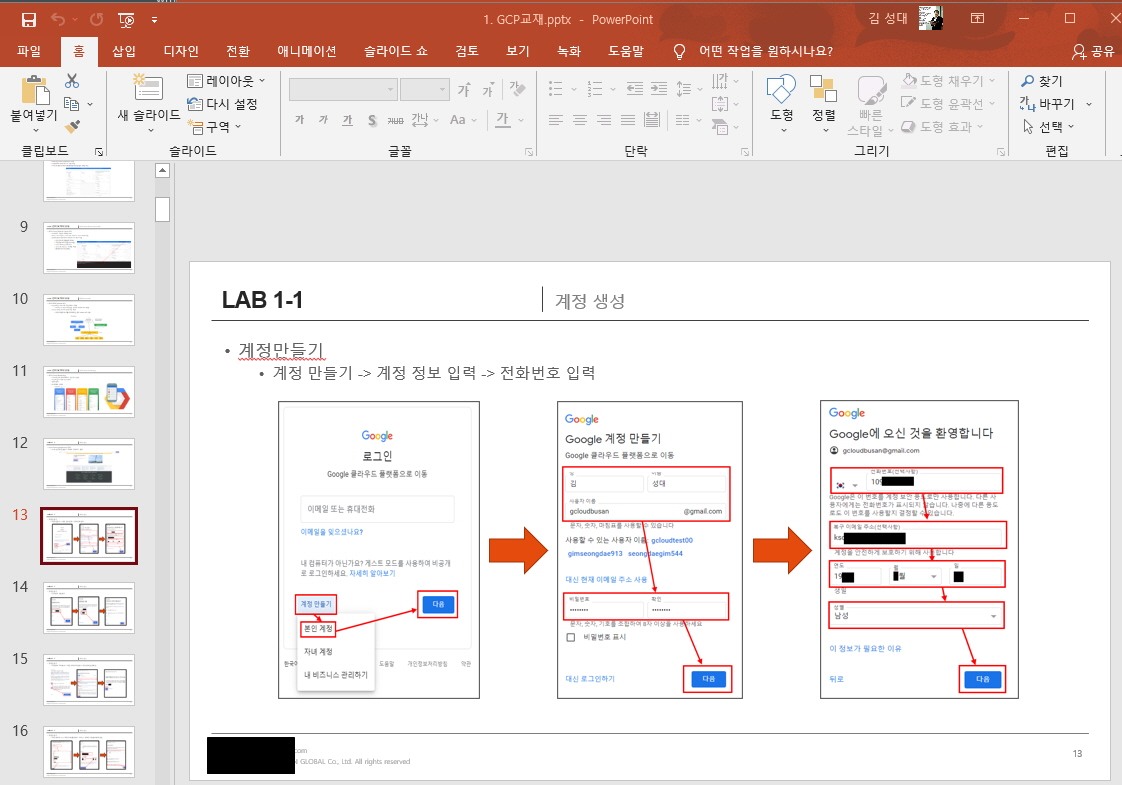
Task: Open Shape Effects (도형 효과) dropdown
Action: [942, 127]
